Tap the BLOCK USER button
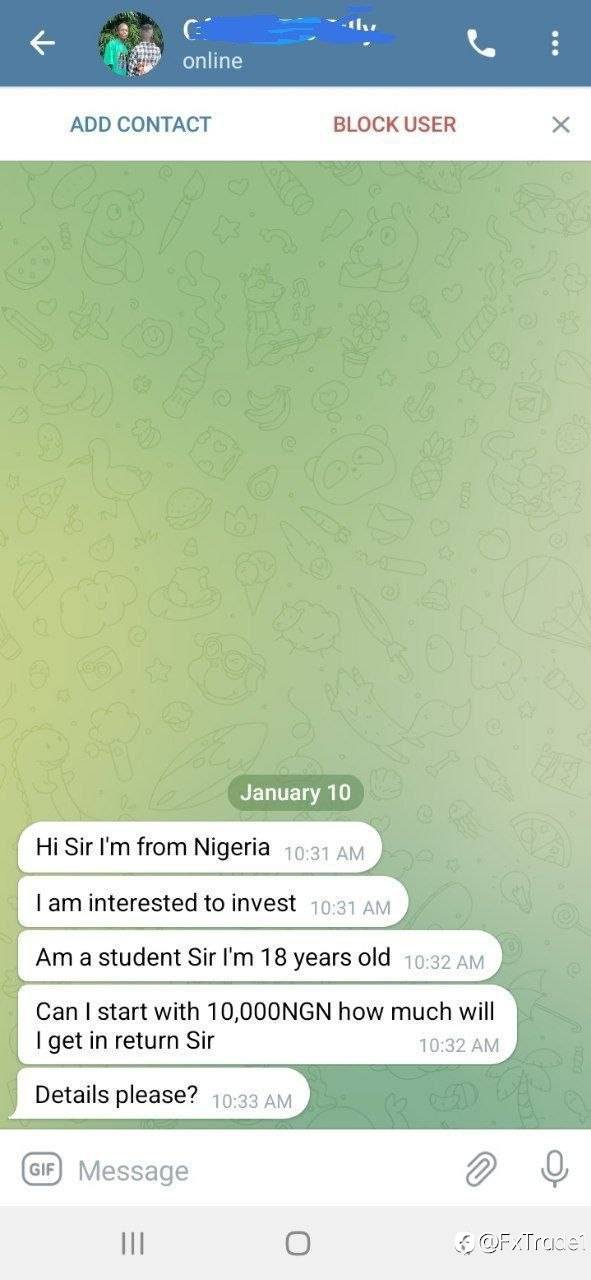The height and width of the screenshot is (1280, 591). pos(394,124)
